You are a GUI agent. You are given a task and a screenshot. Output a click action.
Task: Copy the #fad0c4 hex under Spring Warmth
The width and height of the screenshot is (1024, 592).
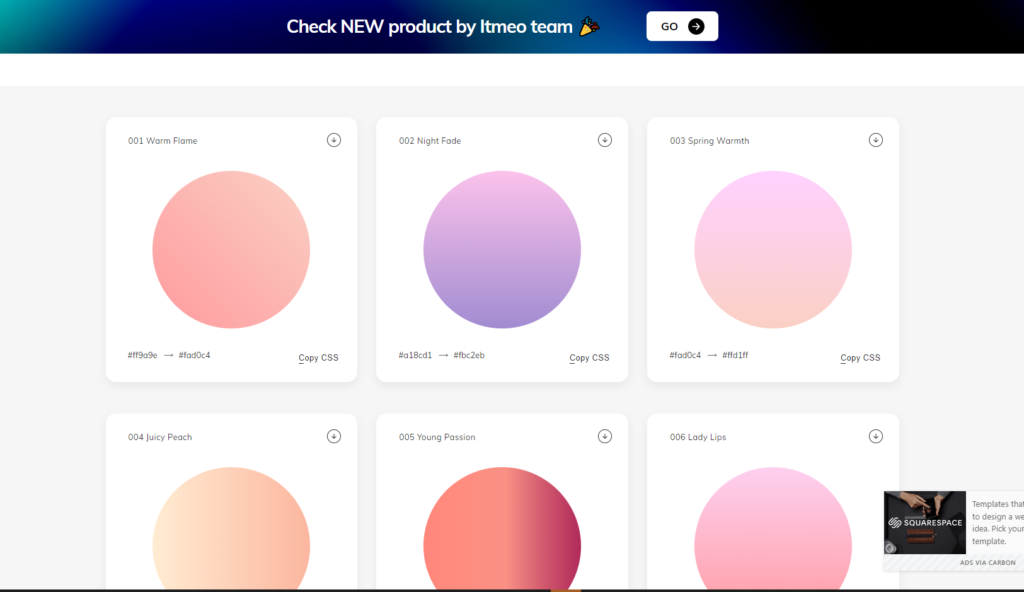coord(685,355)
